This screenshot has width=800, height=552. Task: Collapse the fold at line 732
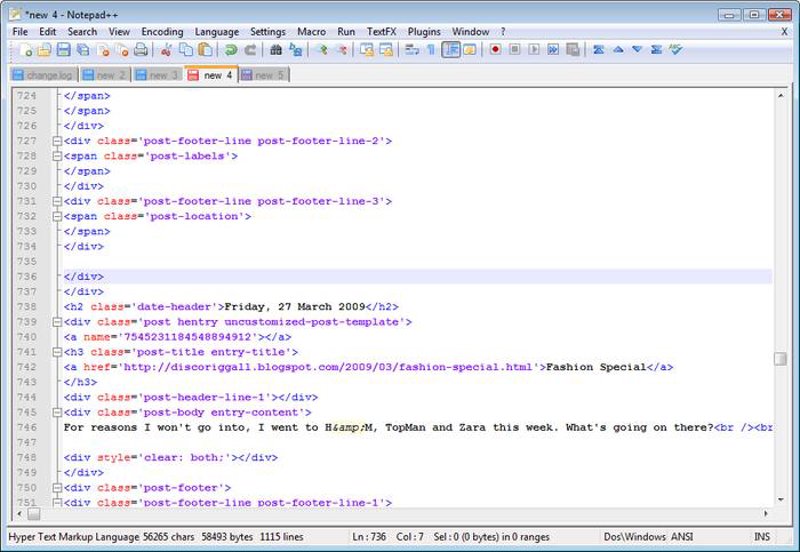click(57, 216)
